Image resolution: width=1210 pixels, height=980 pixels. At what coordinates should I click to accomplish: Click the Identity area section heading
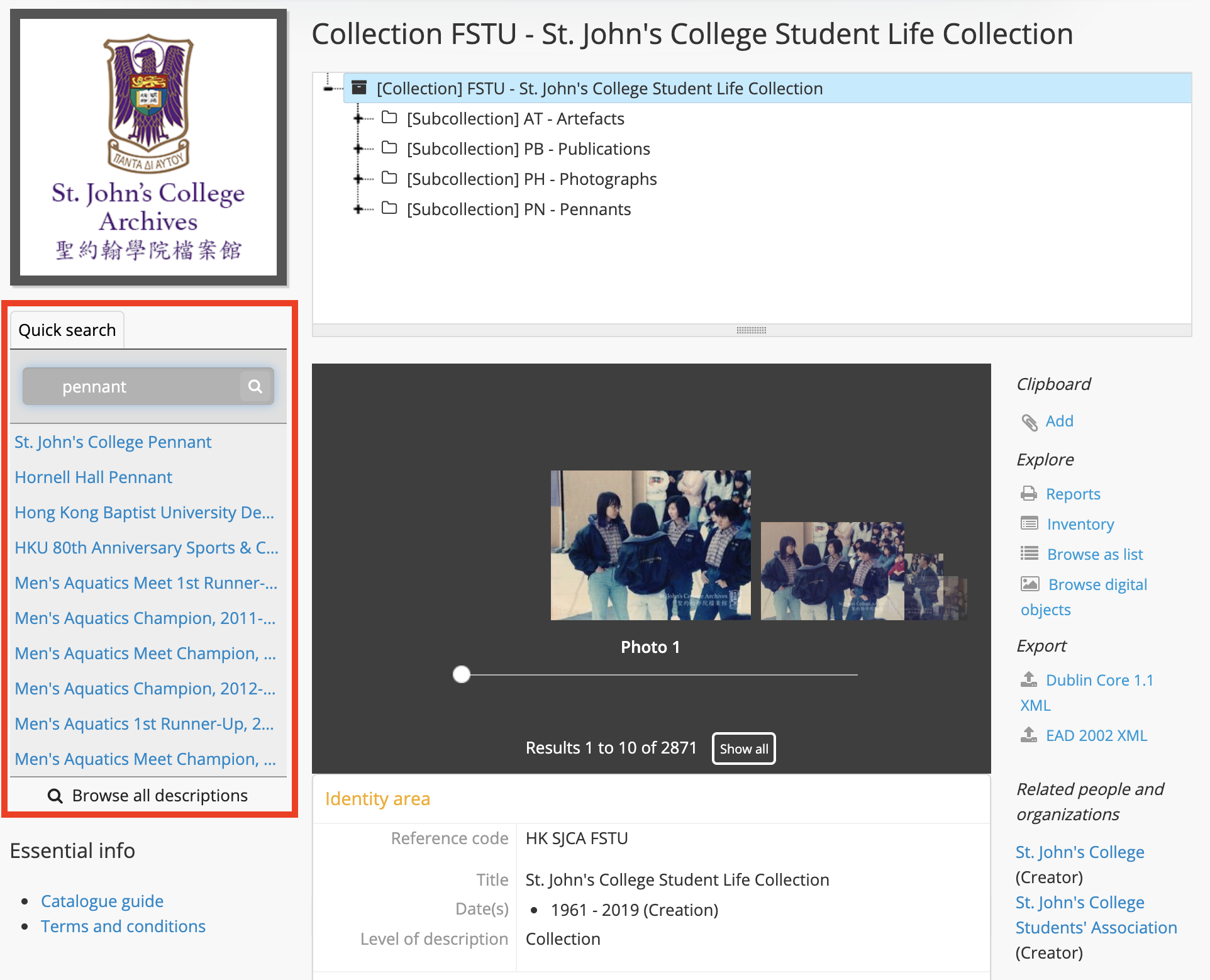377,798
